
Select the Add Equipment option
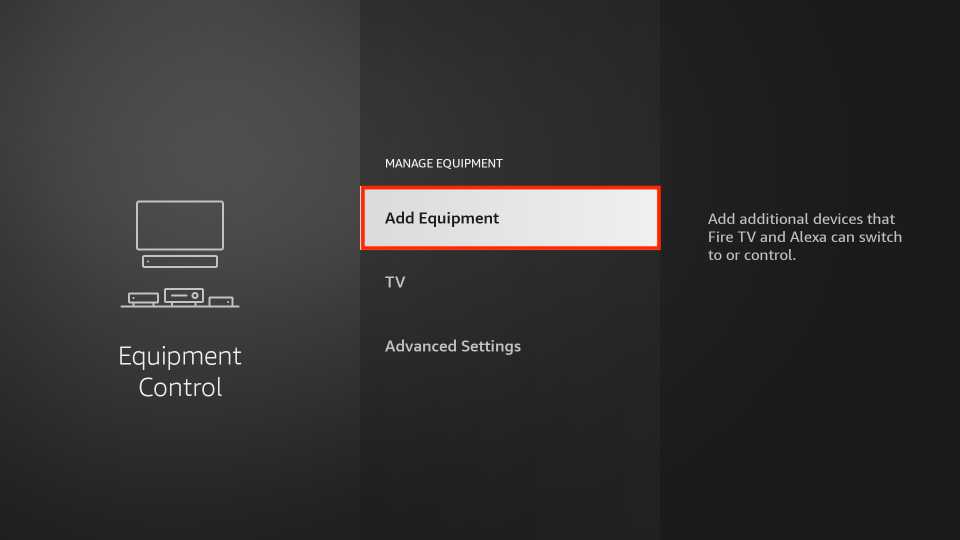coord(510,218)
